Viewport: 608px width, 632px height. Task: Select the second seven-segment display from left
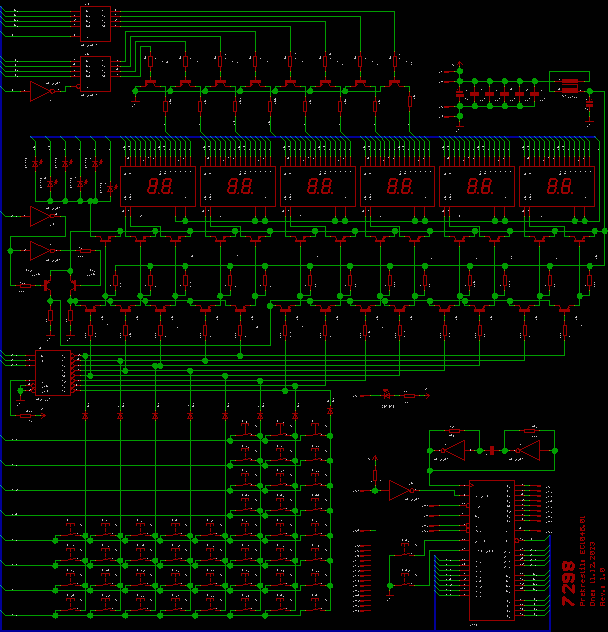click(x=237, y=186)
